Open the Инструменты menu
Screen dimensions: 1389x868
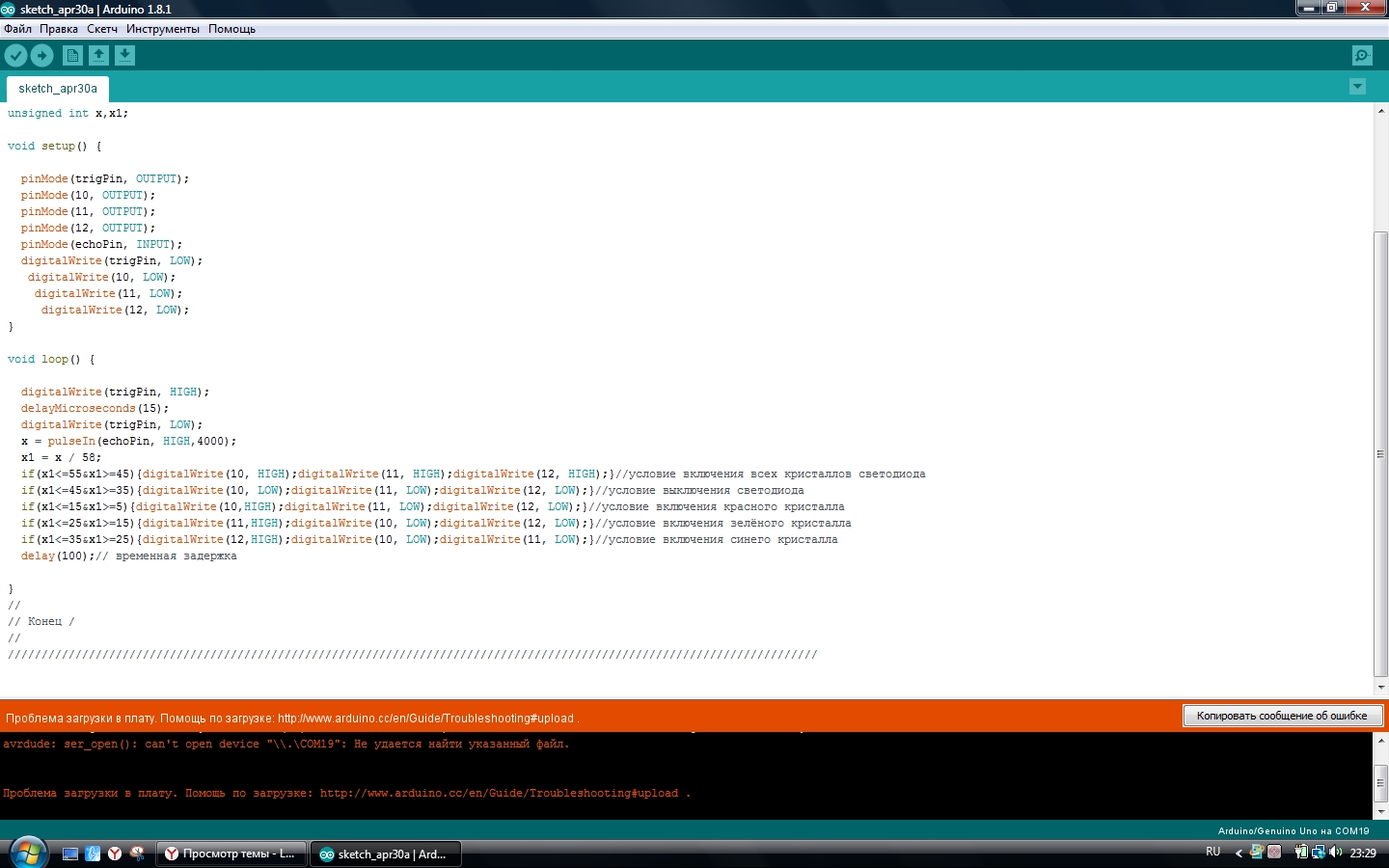162,29
